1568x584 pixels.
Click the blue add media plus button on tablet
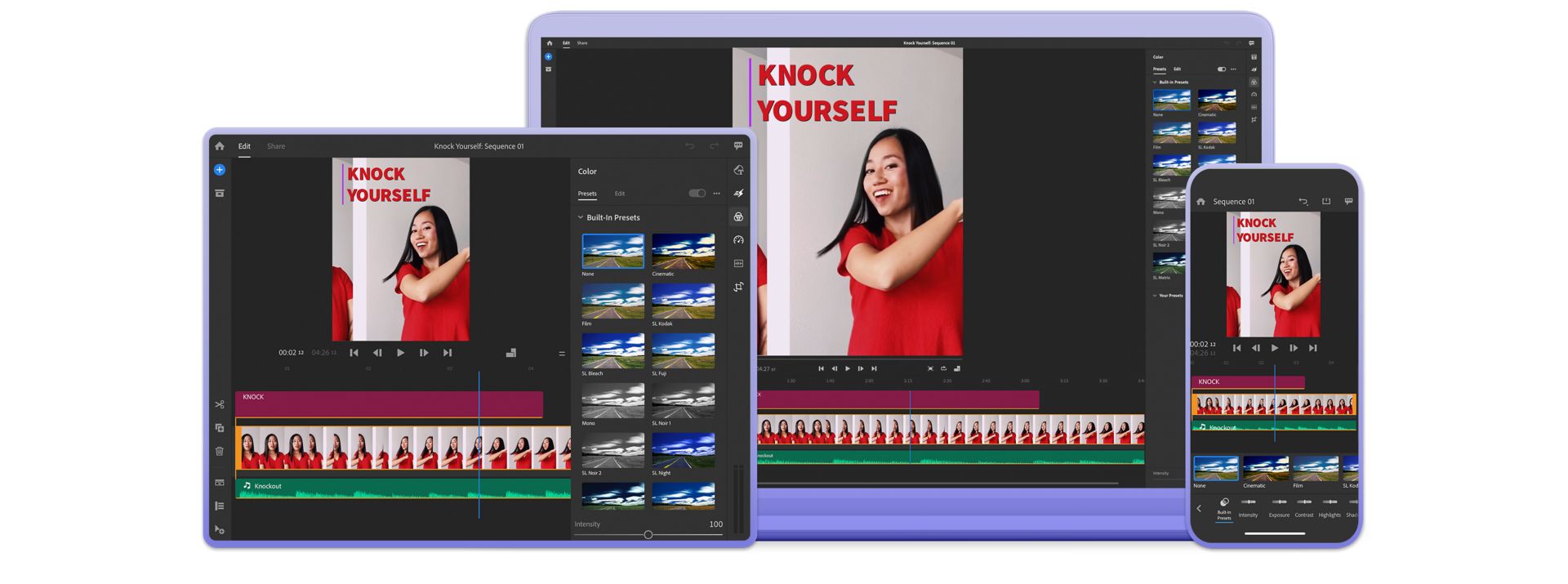pyautogui.click(x=219, y=170)
